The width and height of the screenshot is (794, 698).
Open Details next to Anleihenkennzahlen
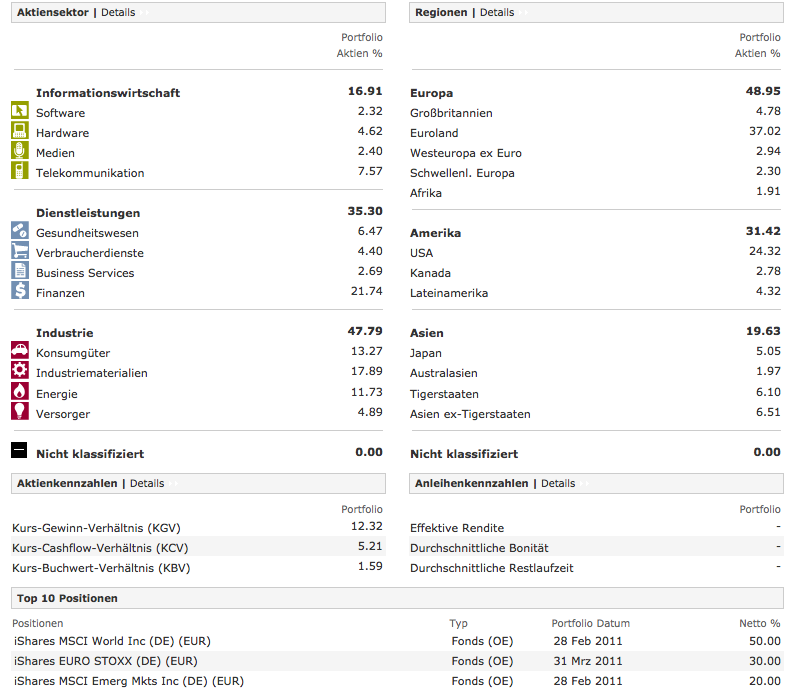coord(558,484)
